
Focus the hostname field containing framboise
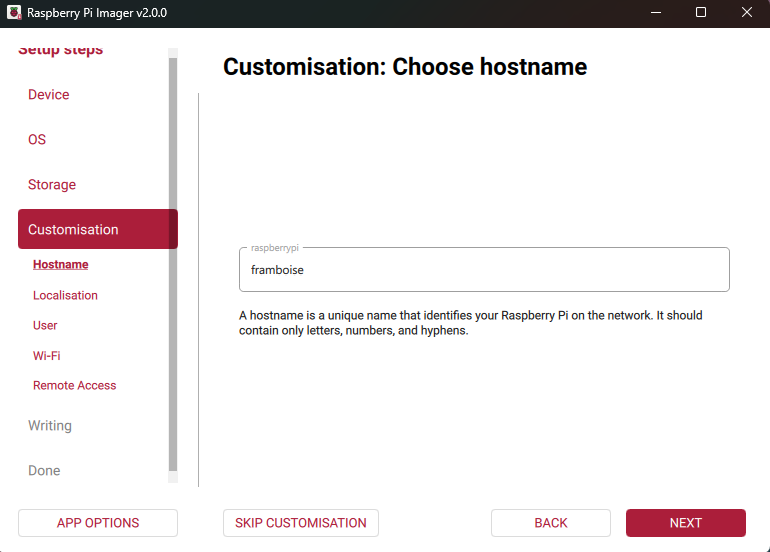(x=484, y=270)
